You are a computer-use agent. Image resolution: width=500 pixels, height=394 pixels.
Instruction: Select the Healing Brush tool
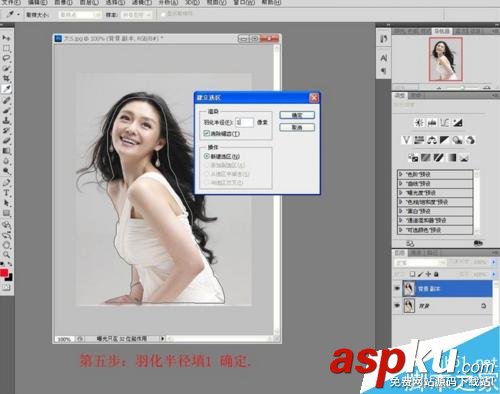pos(6,100)
